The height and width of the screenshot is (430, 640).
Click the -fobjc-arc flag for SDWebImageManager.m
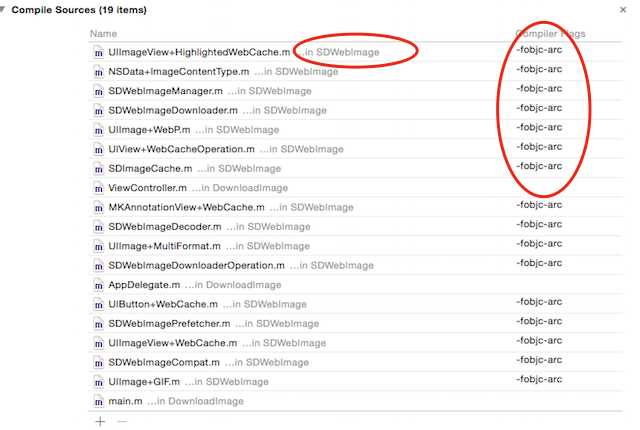(x=539, y=89)
